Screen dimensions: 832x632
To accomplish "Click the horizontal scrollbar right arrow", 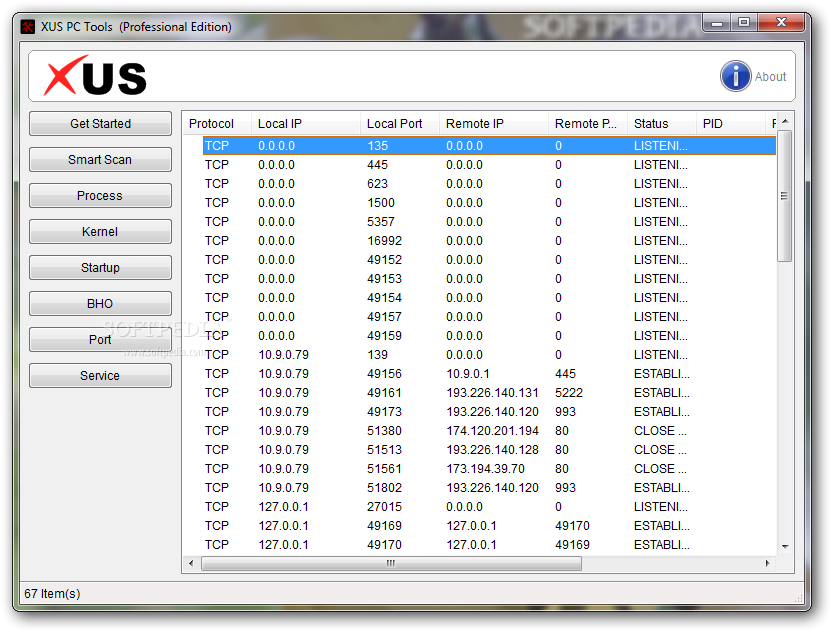I will pos(768,563).
